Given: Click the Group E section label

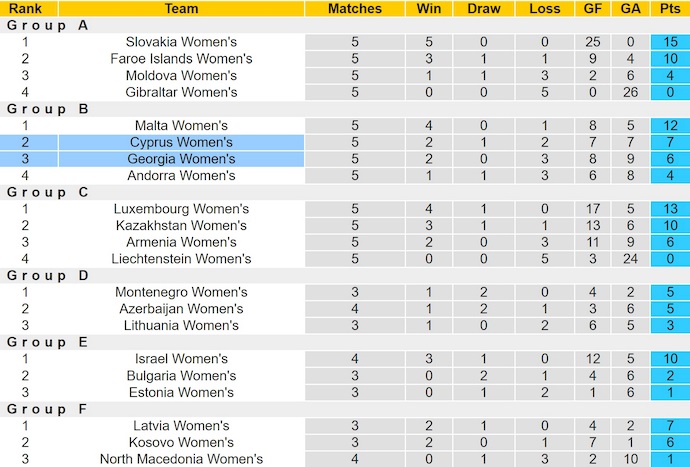Looking at the screenshot, I should click(x=48, y=342).
